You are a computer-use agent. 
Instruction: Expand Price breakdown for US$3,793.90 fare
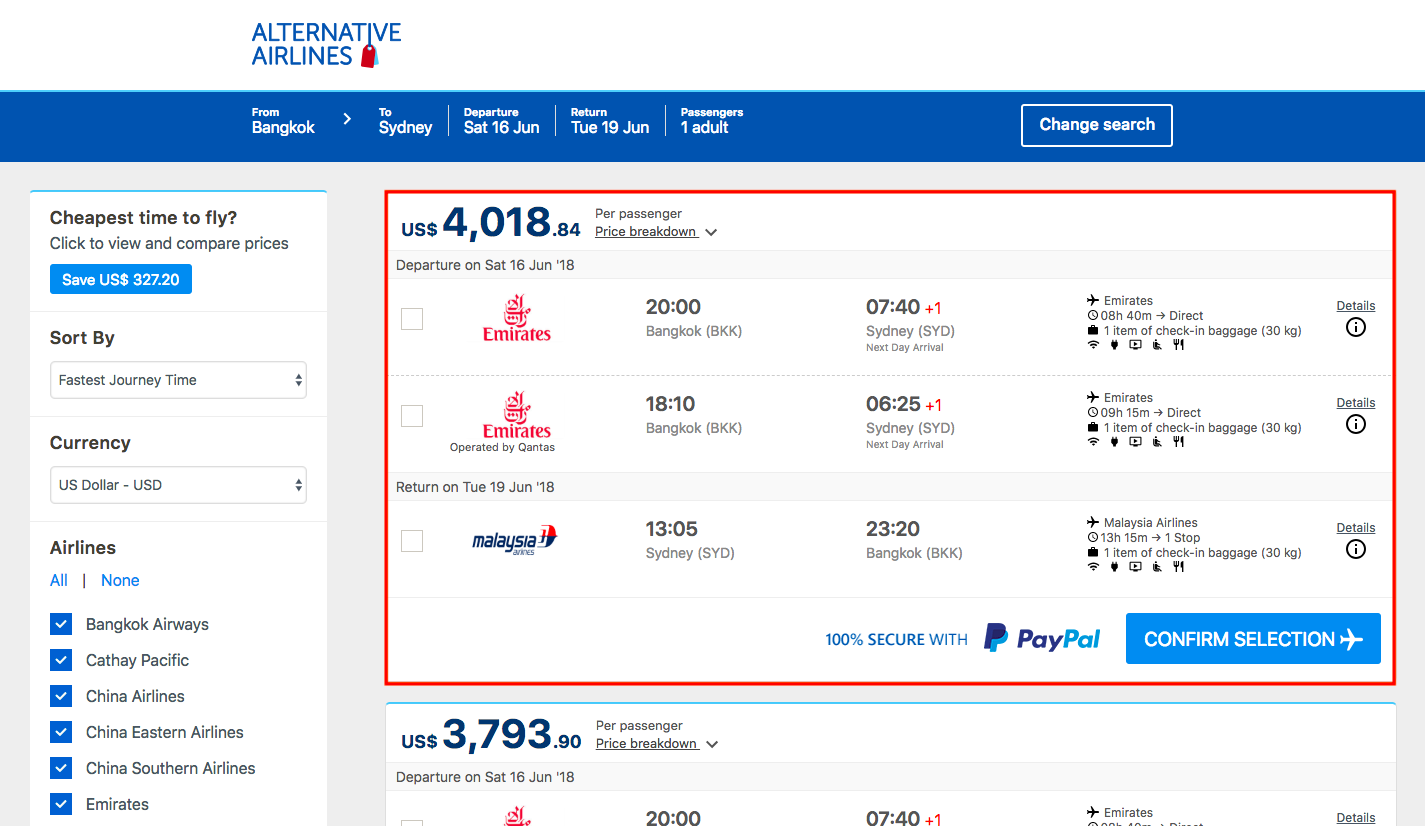click(656, 744)
